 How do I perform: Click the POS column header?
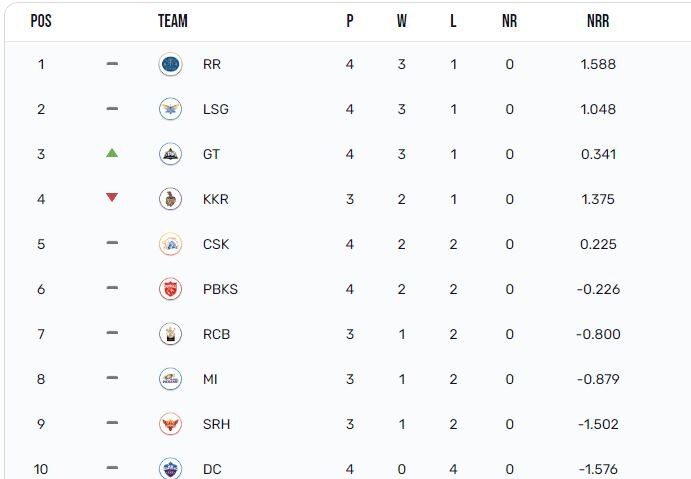click(x=41, y=21)
